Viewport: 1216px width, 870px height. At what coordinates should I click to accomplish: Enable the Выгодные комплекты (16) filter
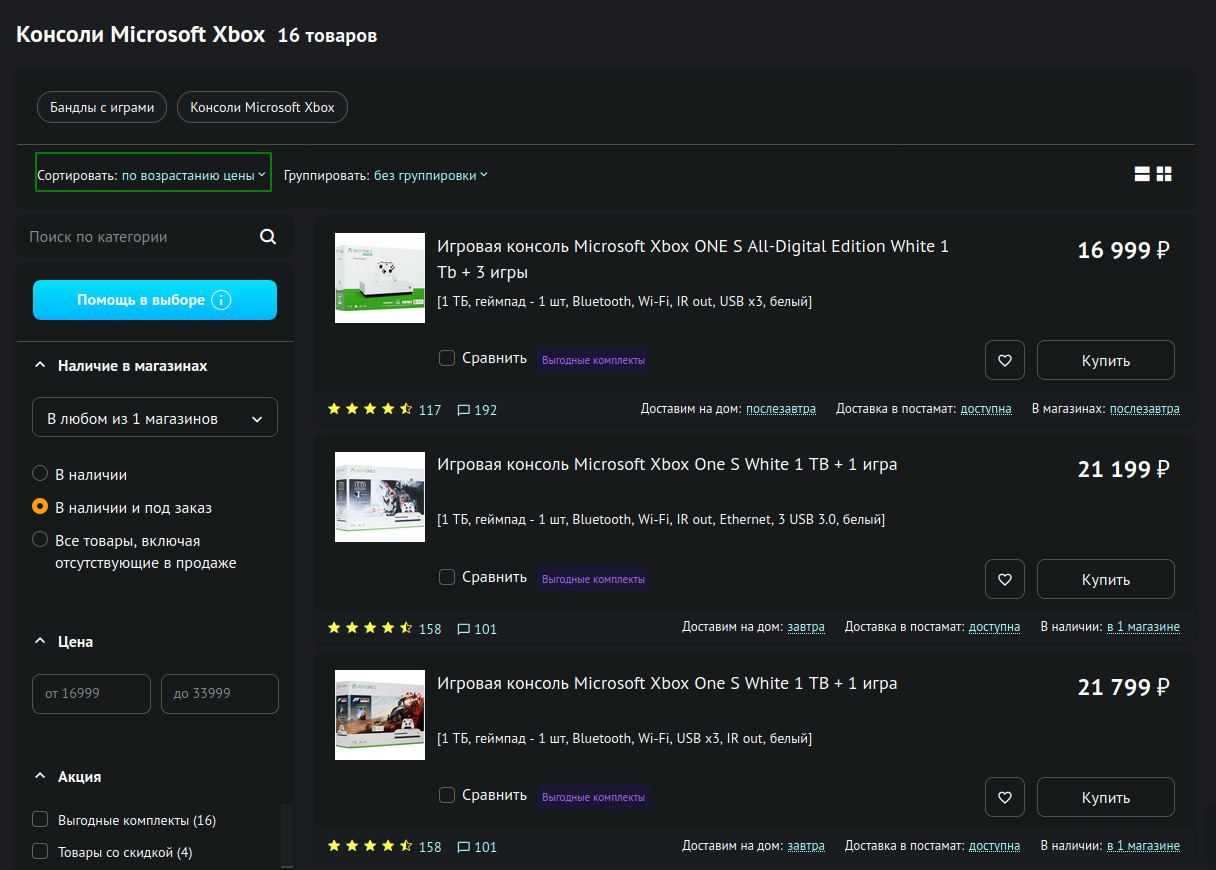coord(40,820)
